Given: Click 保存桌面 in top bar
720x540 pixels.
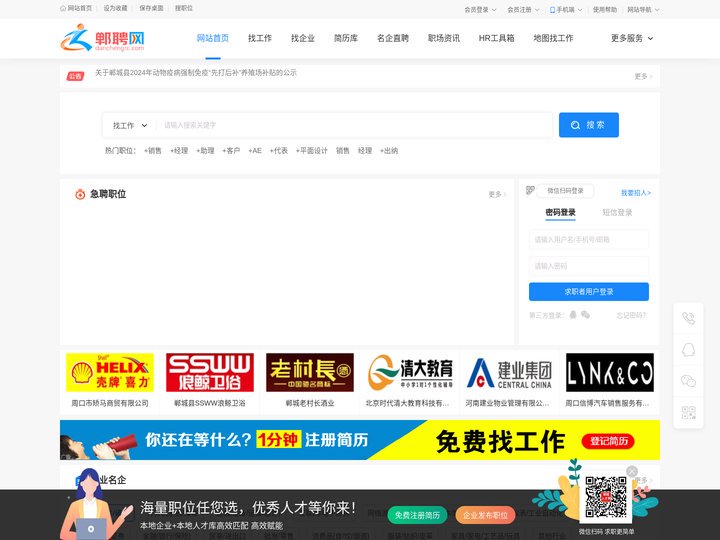Looking at the screenshot, I should pos(151,8).
